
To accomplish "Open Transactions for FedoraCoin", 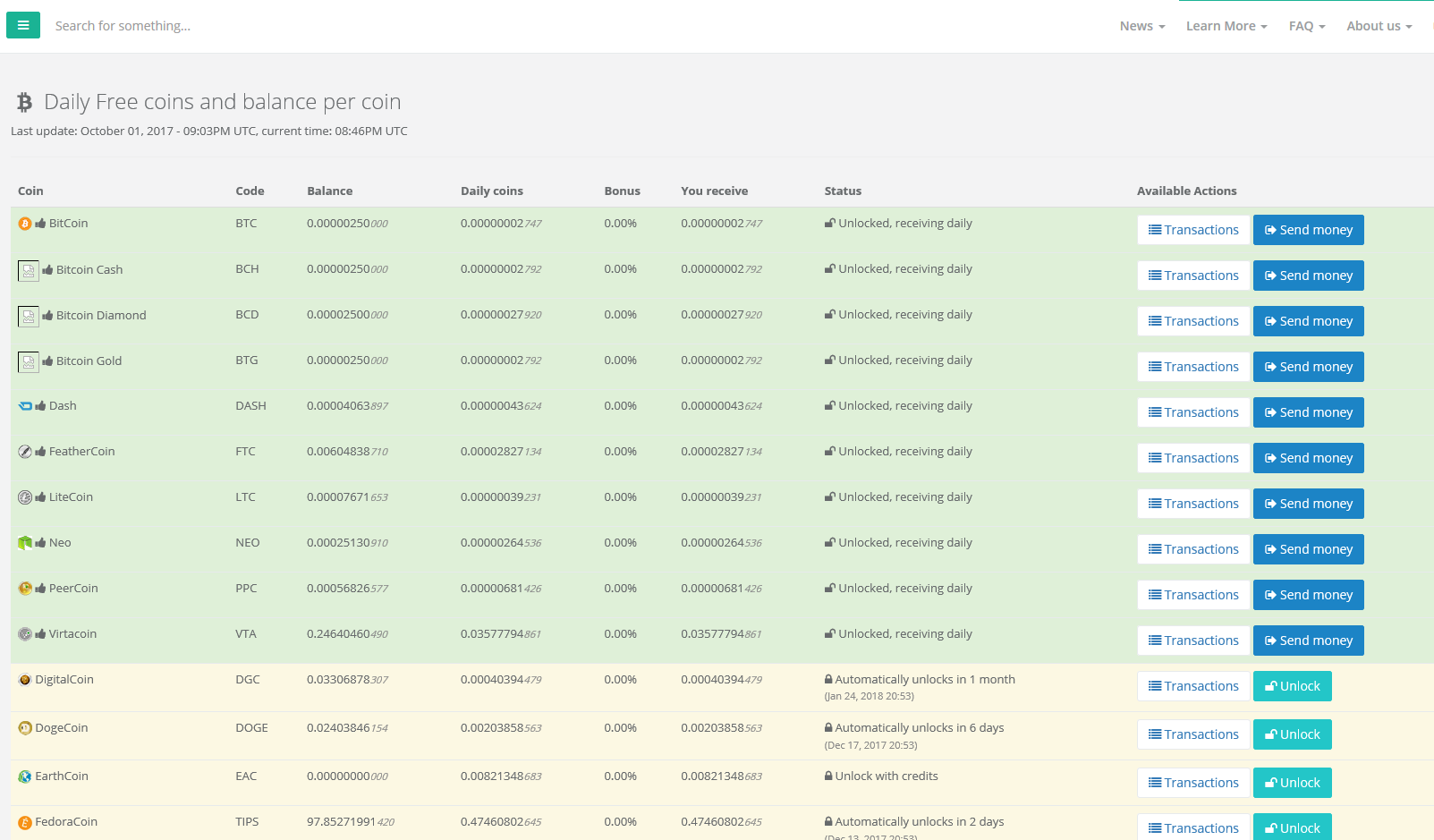I will (1193, 827).
